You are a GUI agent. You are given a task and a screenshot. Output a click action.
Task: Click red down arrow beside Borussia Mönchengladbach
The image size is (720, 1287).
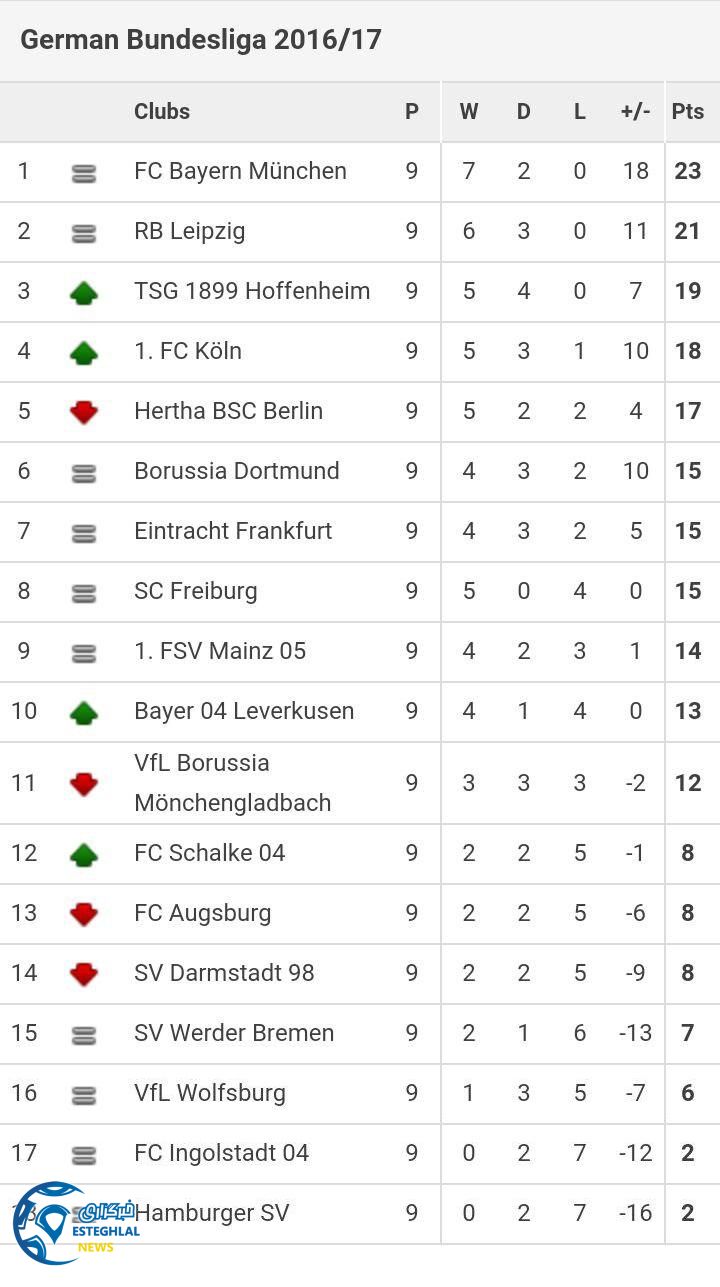pyautogui.click(x=84, y=784)
